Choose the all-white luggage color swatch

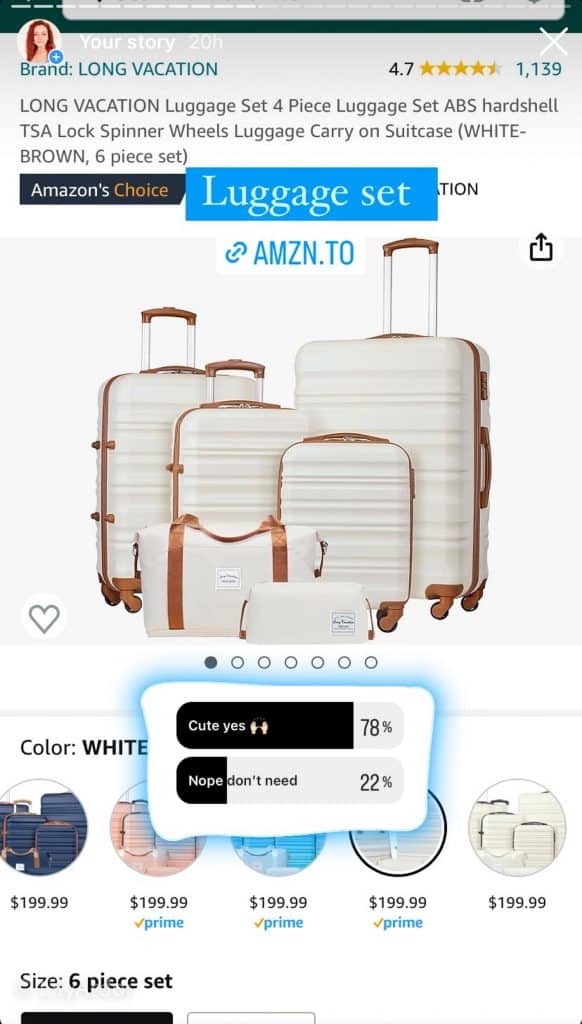517,827
